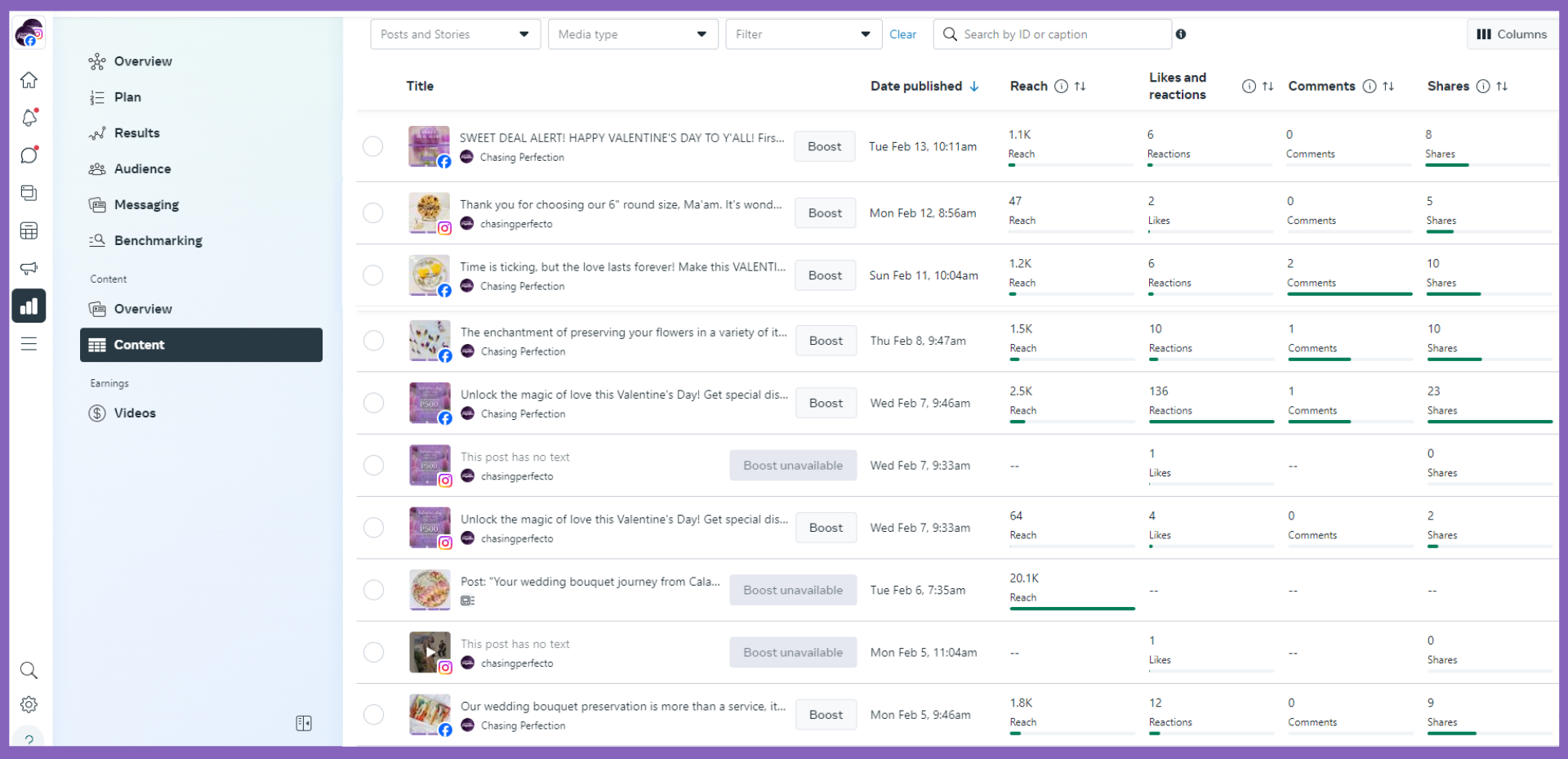
Task: Select the wedding bouquet journey post radio
Action: (x=373, y=590)
